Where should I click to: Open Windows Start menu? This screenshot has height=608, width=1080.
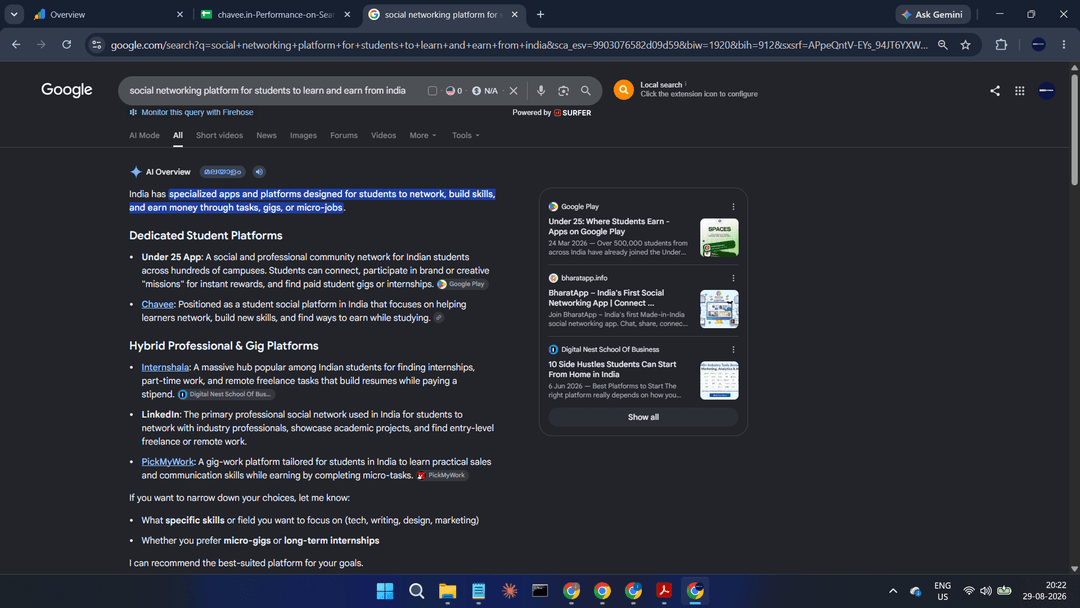point(385,591)
